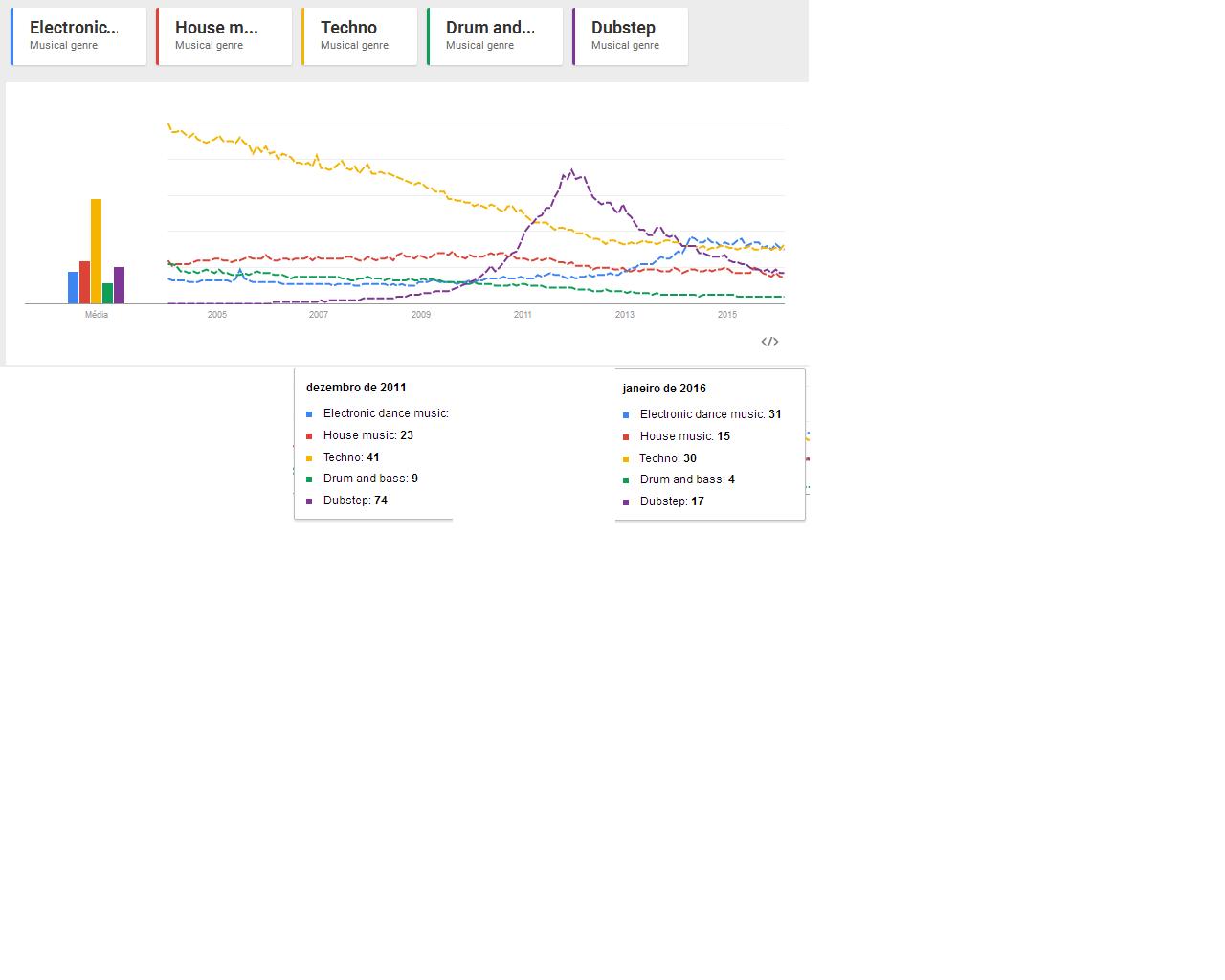
Task: Click the yellow Techno: 30 legend marker
Action: click(x=626, y=458)
